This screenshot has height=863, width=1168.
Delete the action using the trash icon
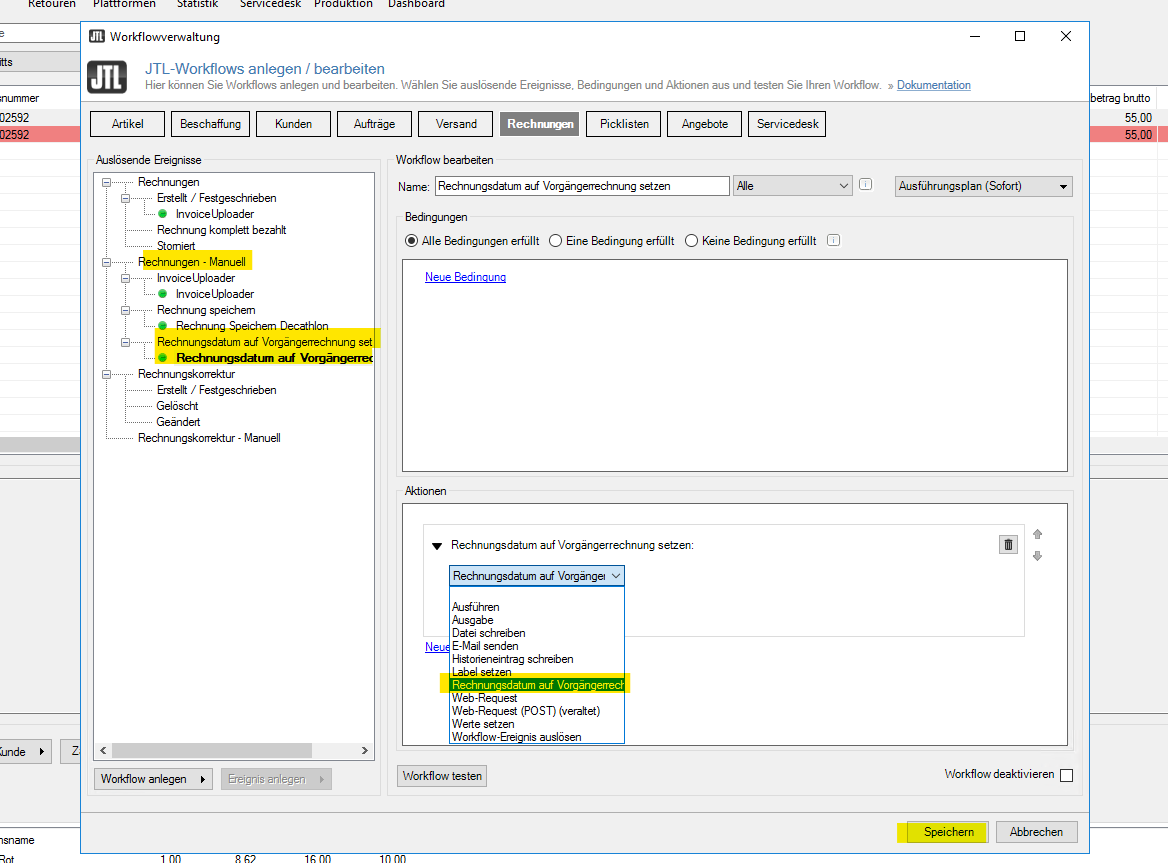(x=1008, y=545)
